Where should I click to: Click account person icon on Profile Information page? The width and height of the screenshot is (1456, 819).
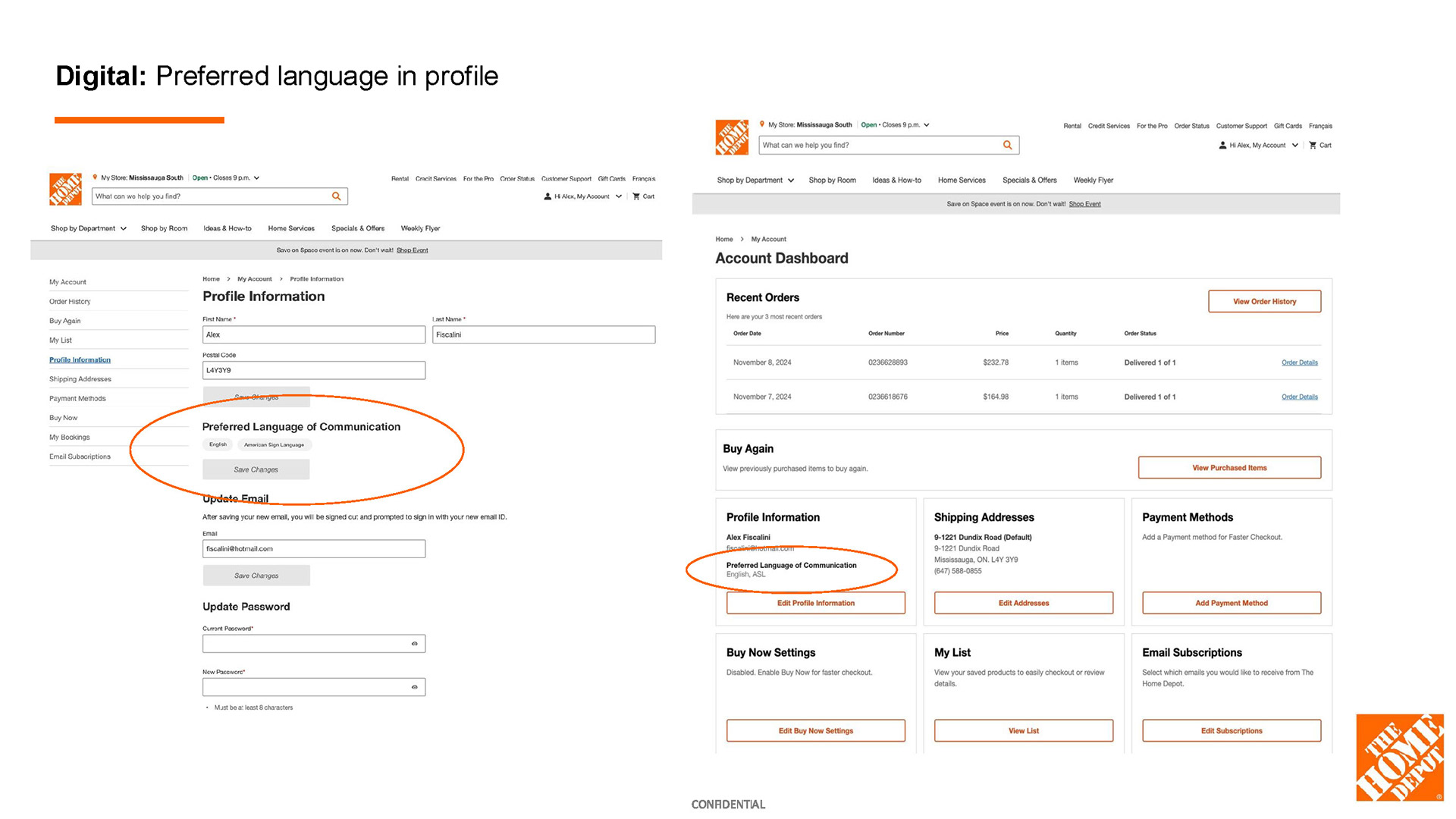pyautogui.click(x=548, y=196)
